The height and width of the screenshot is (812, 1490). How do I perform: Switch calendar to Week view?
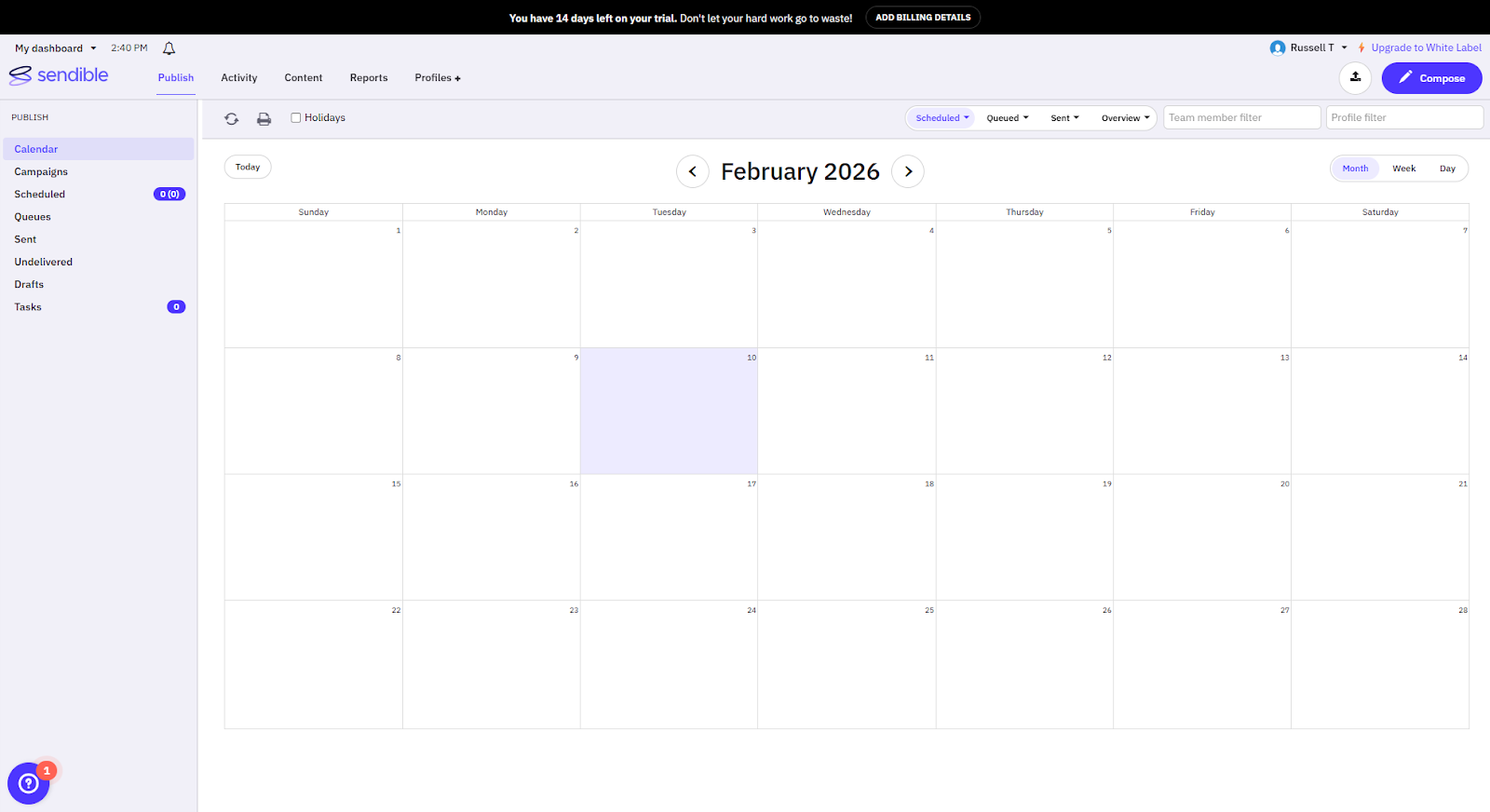1403,169
